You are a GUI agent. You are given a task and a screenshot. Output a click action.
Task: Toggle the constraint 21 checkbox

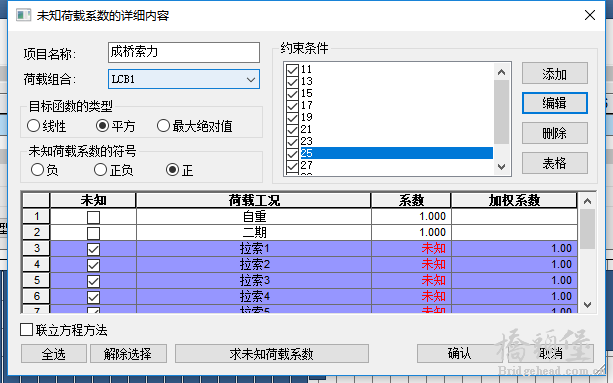click(292, 130)
